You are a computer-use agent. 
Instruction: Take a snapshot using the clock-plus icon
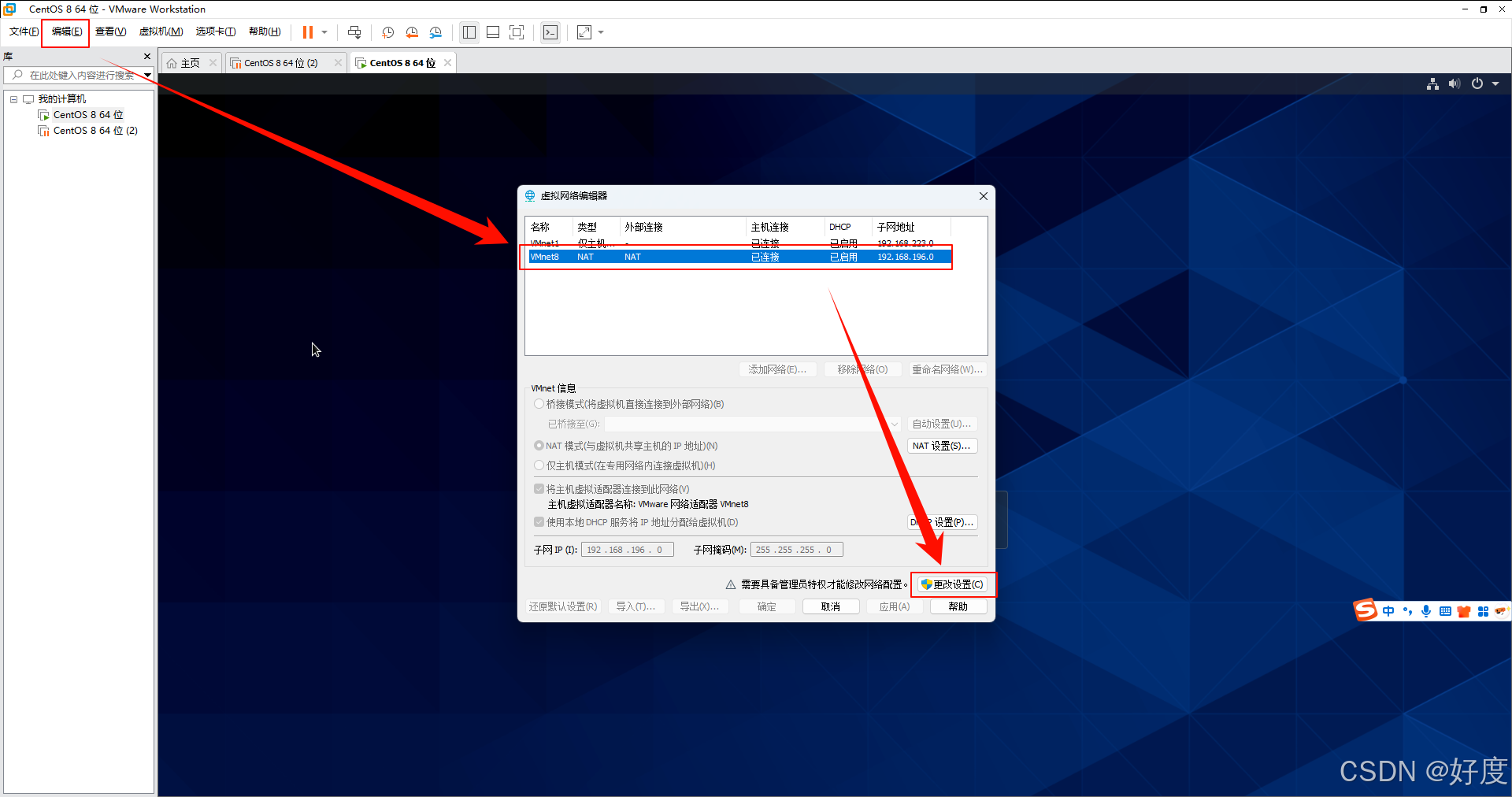[388, 32]
